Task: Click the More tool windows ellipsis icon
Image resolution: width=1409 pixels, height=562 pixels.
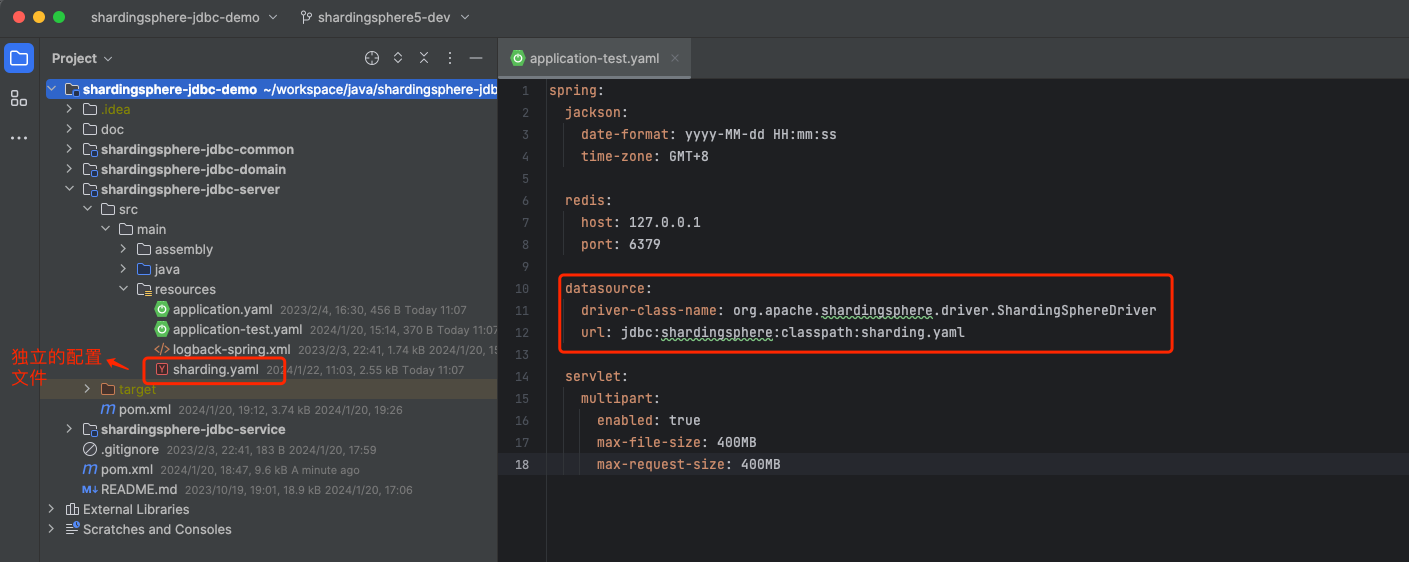Action: pos(19,138)
